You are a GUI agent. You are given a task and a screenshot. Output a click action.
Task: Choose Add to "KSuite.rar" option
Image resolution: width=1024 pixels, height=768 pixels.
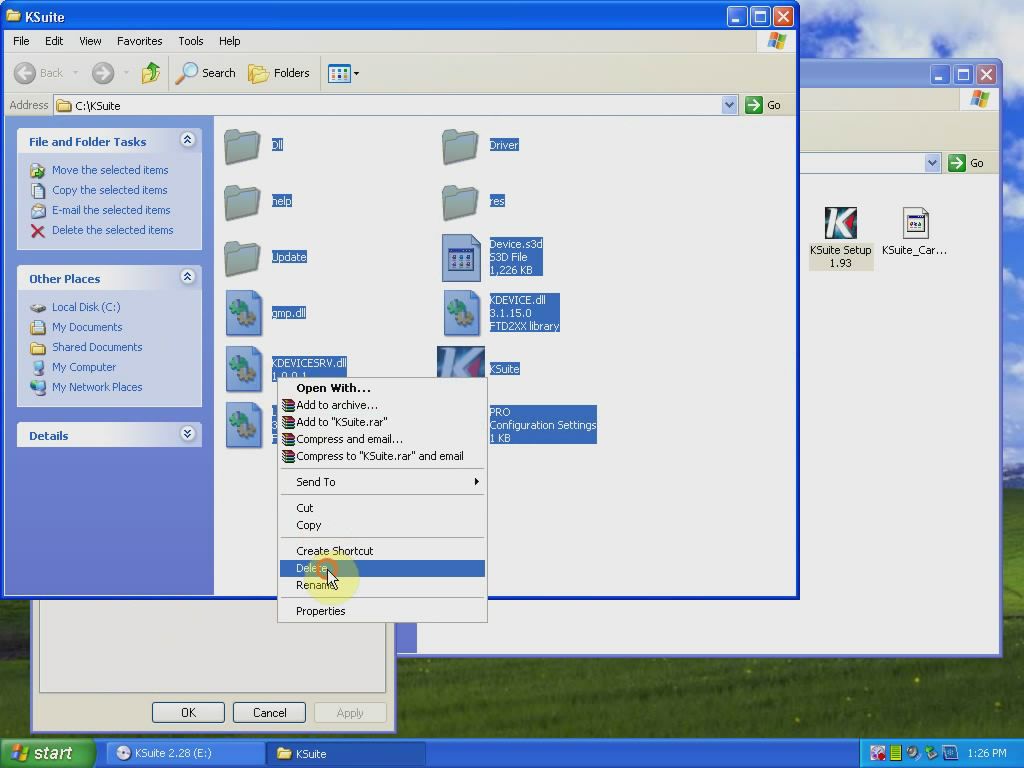pyautogui.click(x=382, y=422)
